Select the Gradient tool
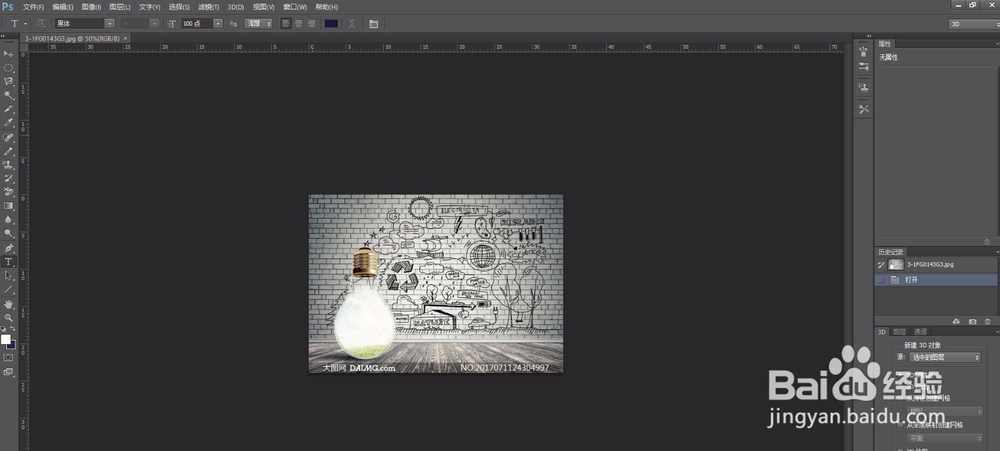The height and width of the screenshot is (451, 1000). [9, 206]
